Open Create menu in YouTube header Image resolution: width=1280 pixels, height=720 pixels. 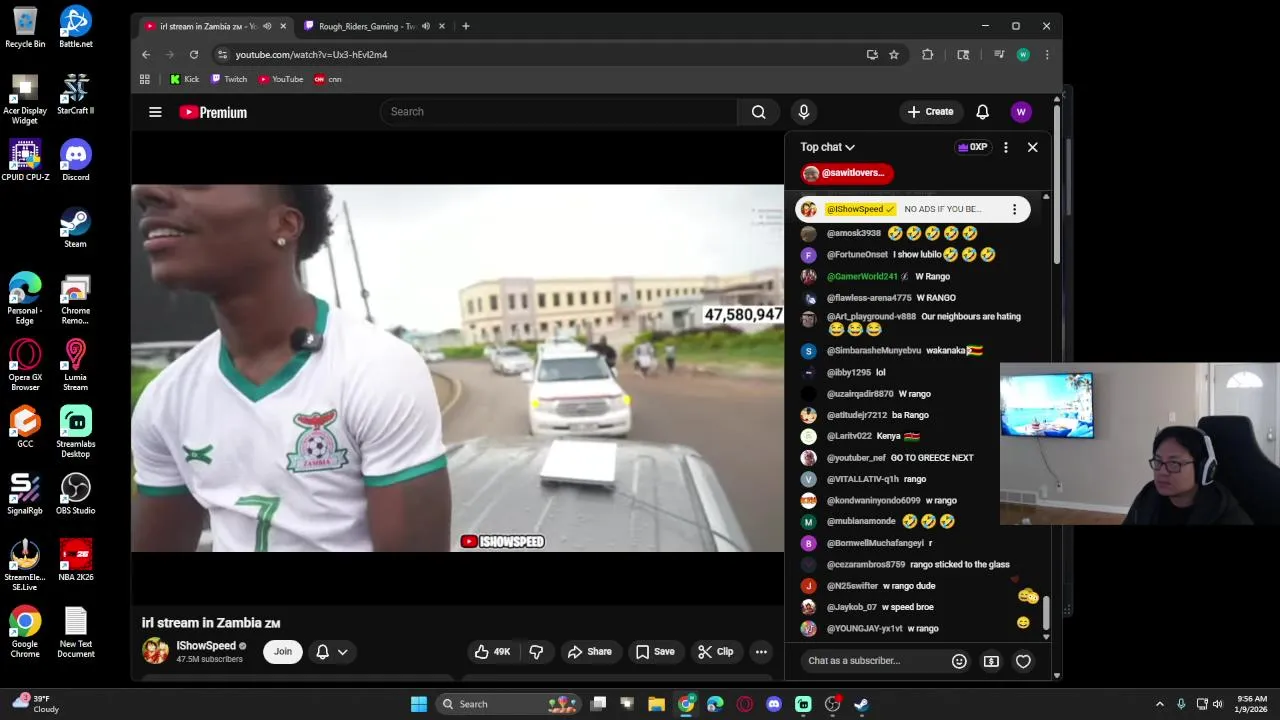[x=931, y=112]
